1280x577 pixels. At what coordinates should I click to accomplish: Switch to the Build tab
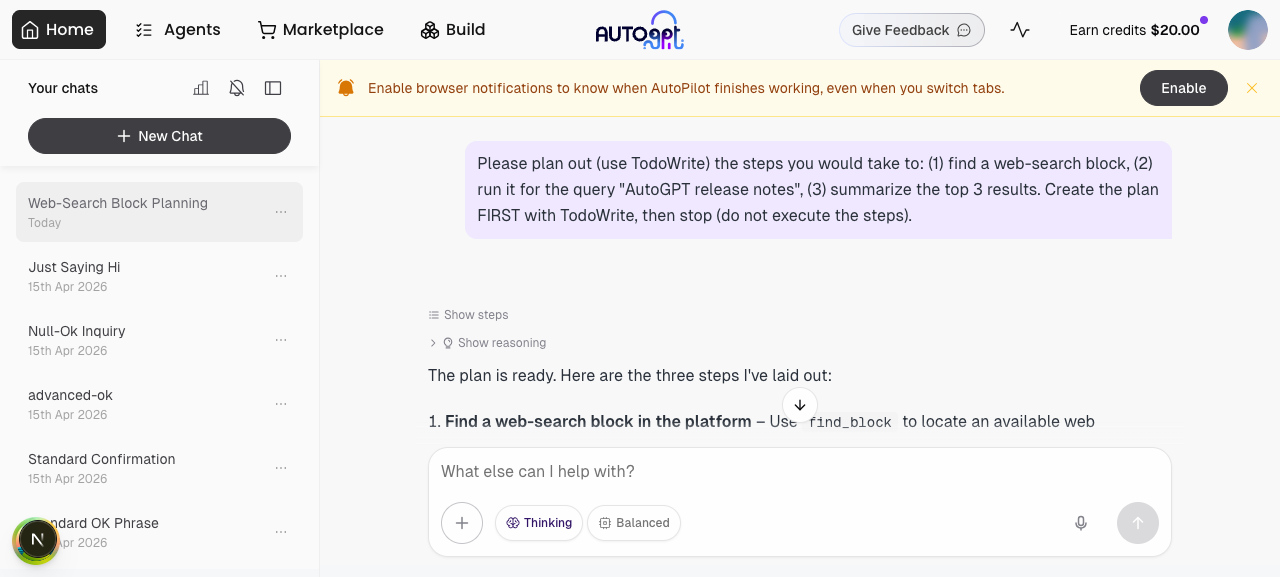click(453, 30)
